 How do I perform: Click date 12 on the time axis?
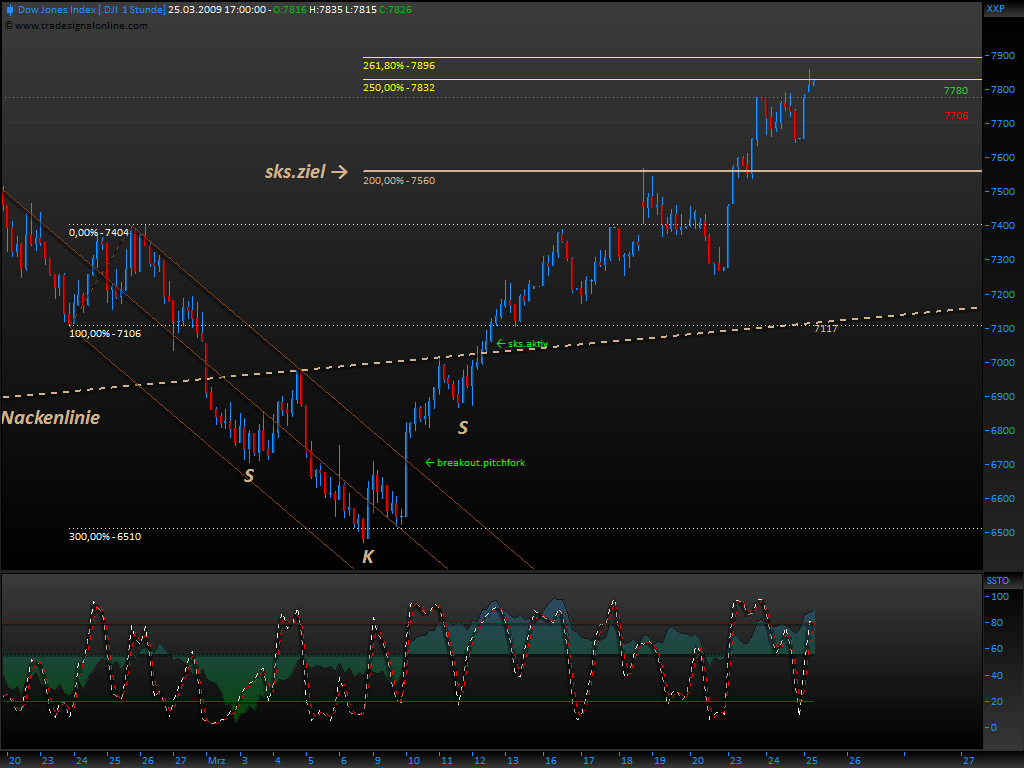(x=479, y=760)
